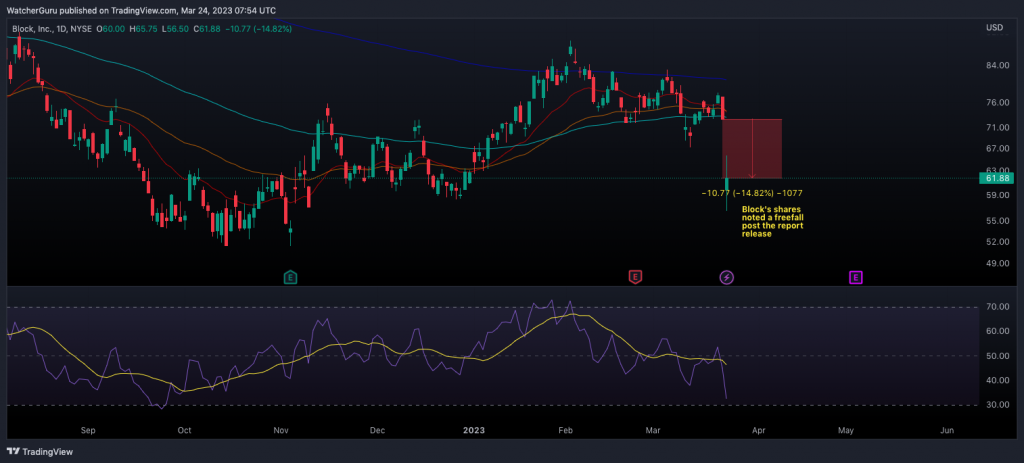This screenshot has height=463, width=1024.
Task: Click the Mar date axis label
Action: point(653,431)
